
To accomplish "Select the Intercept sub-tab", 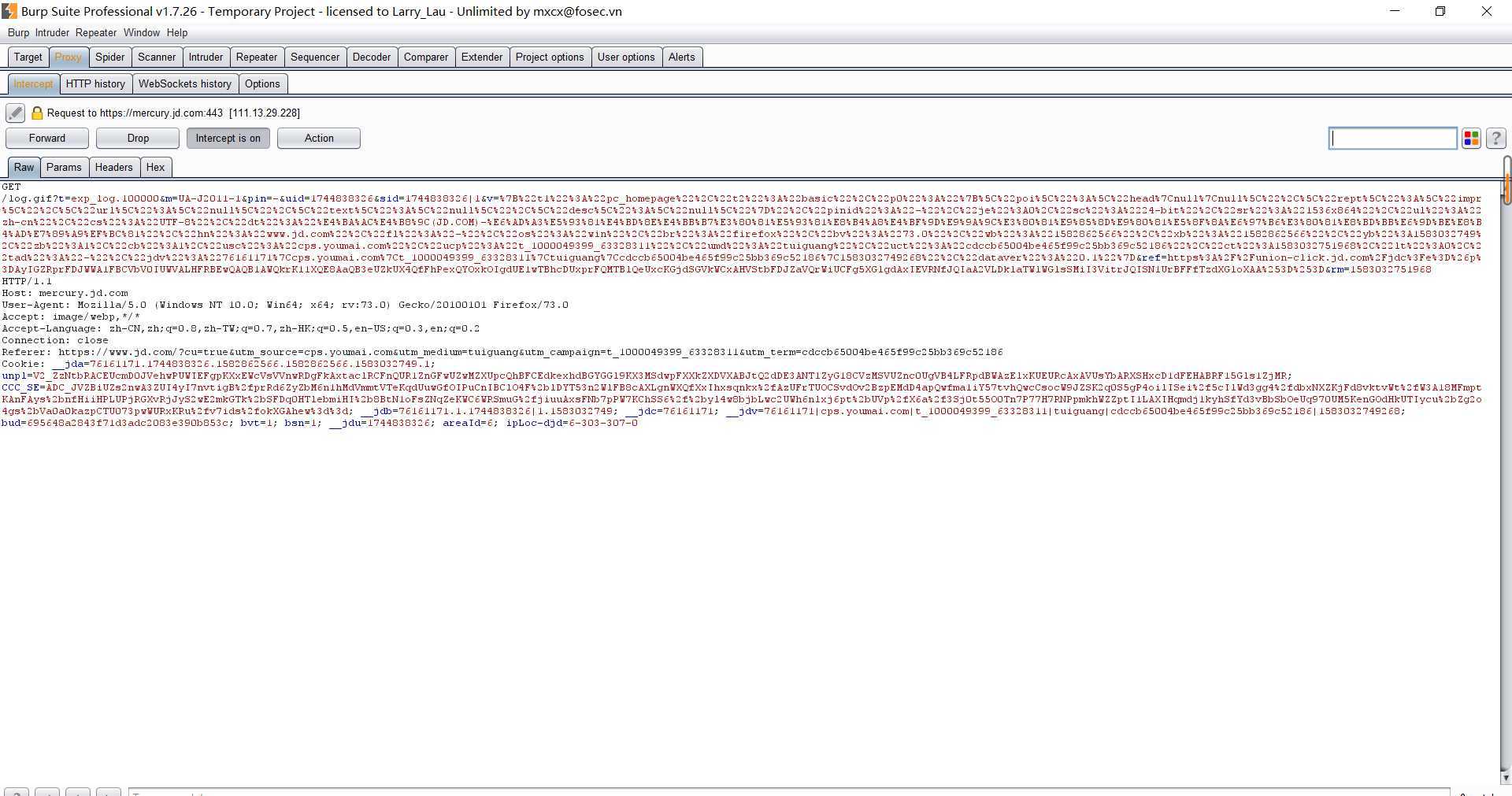I will click(x=33, y=84).
